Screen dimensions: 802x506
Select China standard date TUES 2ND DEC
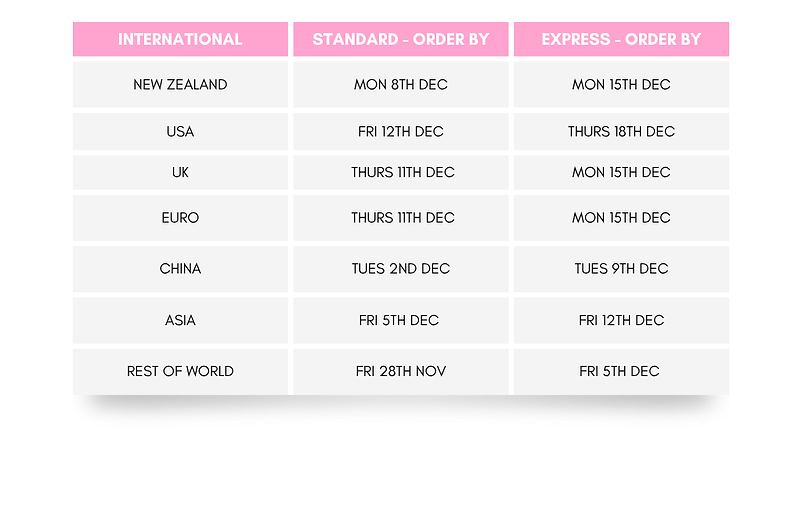(x=400, y=268)
